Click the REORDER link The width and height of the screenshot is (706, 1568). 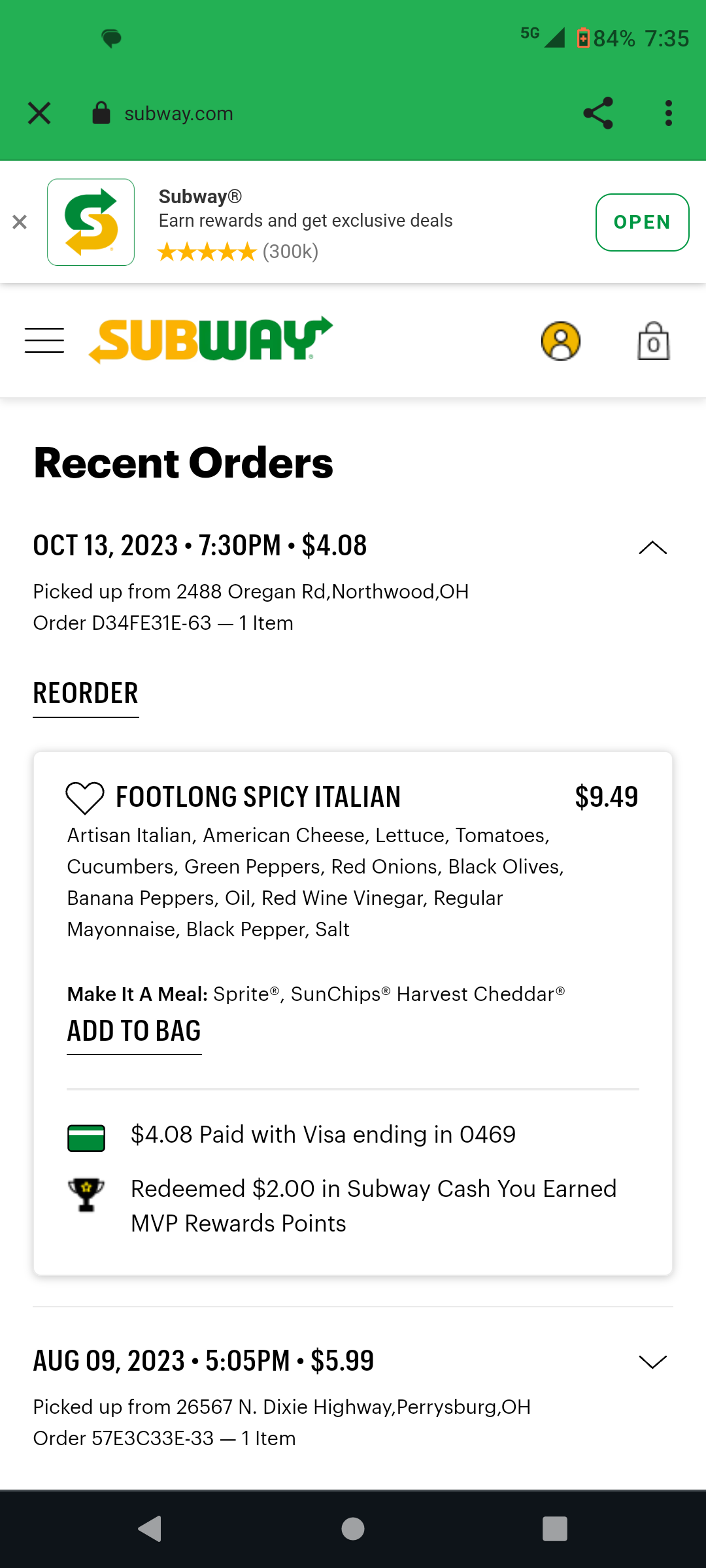[86, 693]
